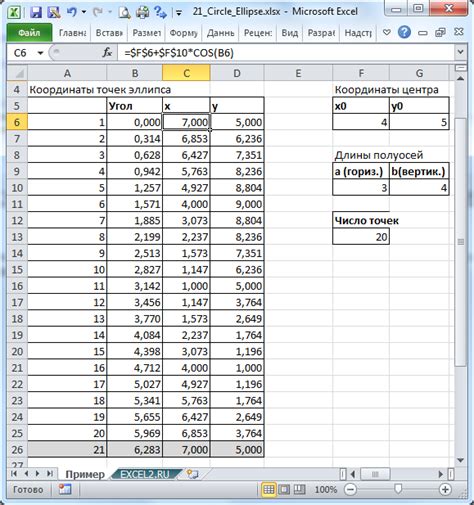
Task: Click the Save As icon with pencil
Action: coord(53,12)
